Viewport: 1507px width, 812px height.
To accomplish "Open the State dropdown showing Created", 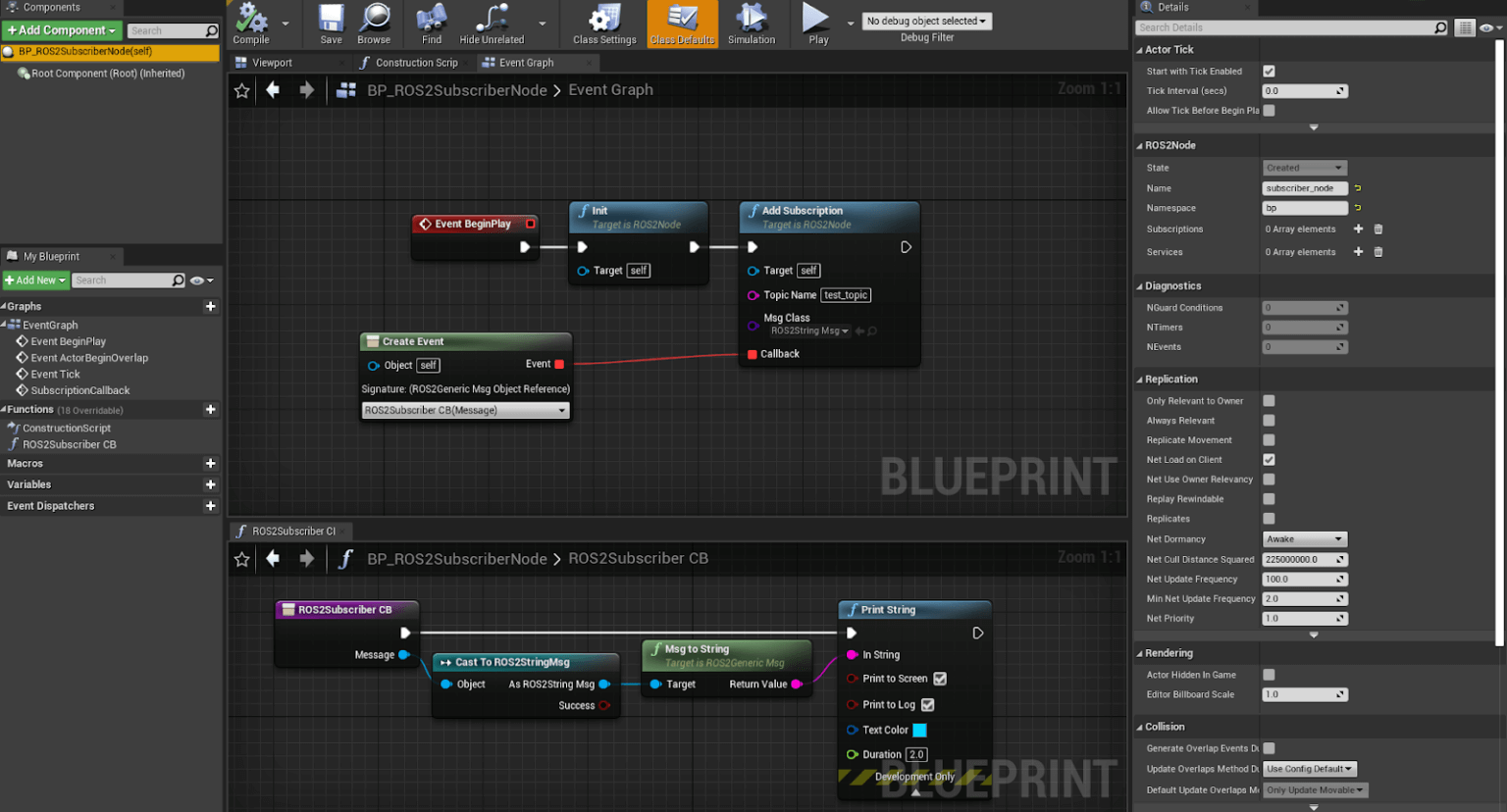I will tap(1305, 167).
